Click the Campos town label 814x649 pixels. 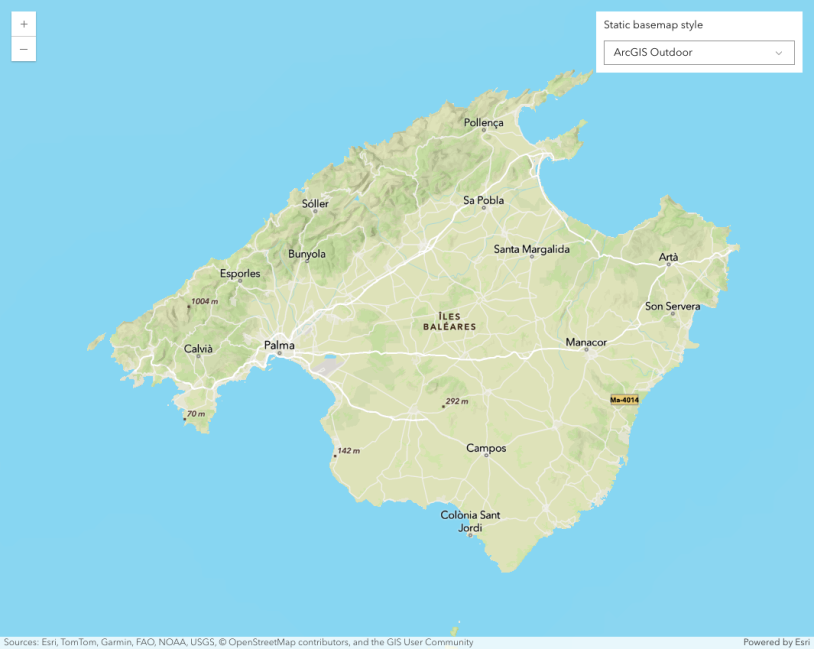[486, 448]
